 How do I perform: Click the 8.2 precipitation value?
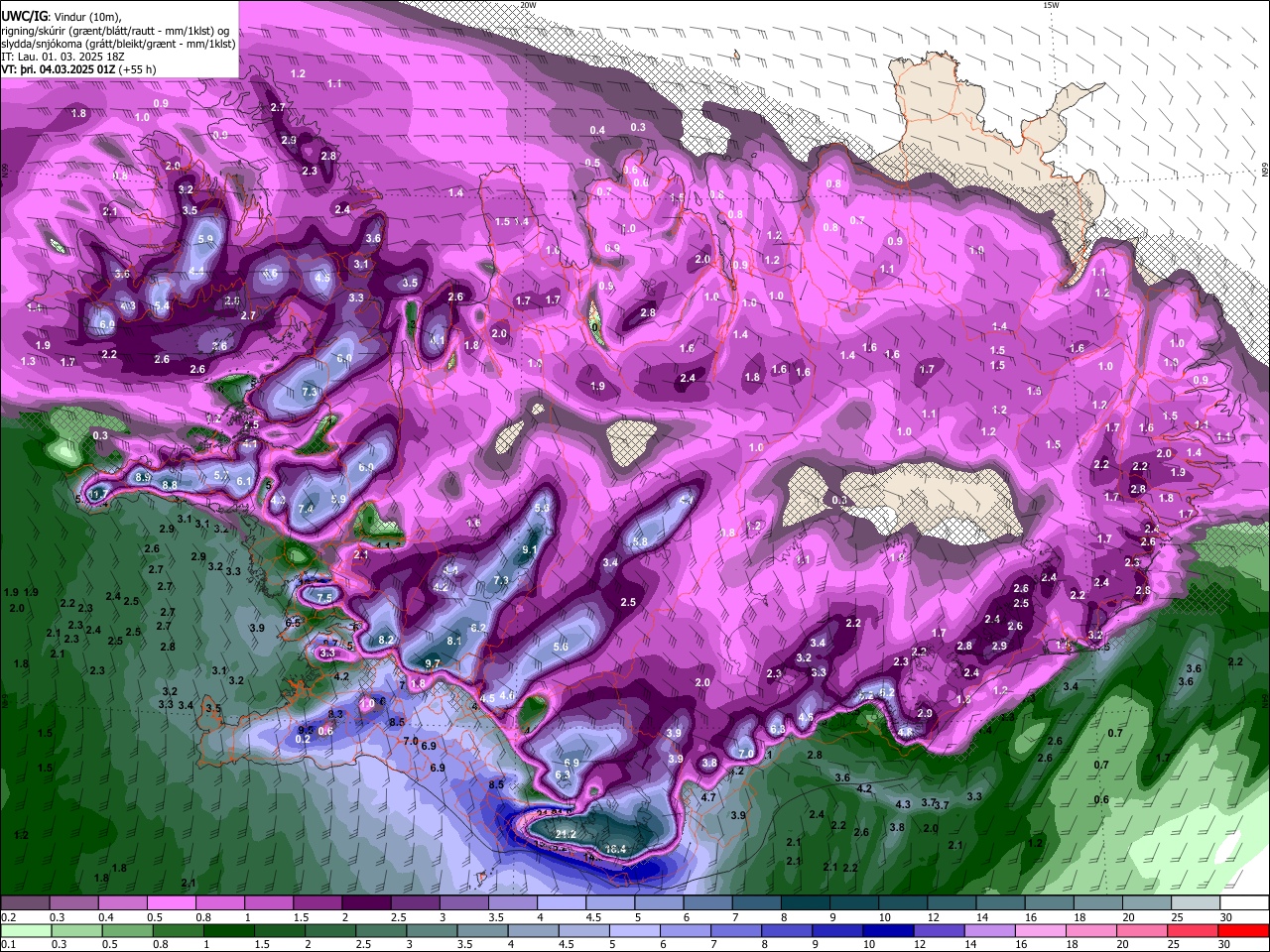click(x=387, y=640)
